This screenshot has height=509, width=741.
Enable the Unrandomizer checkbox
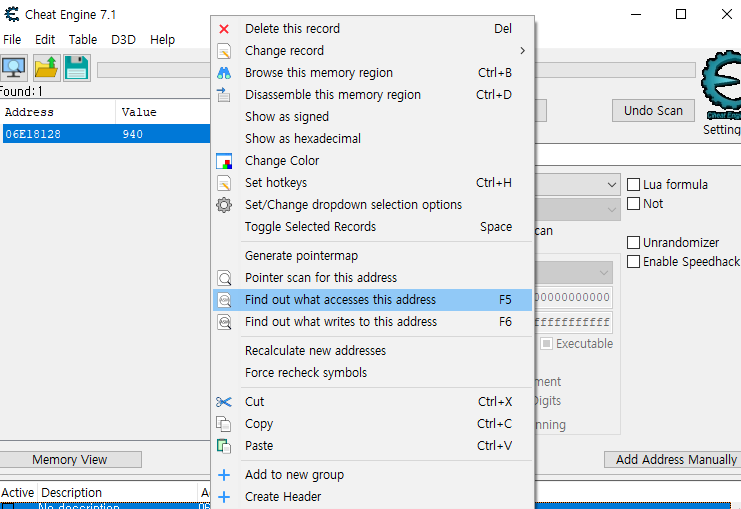point(633,242)
